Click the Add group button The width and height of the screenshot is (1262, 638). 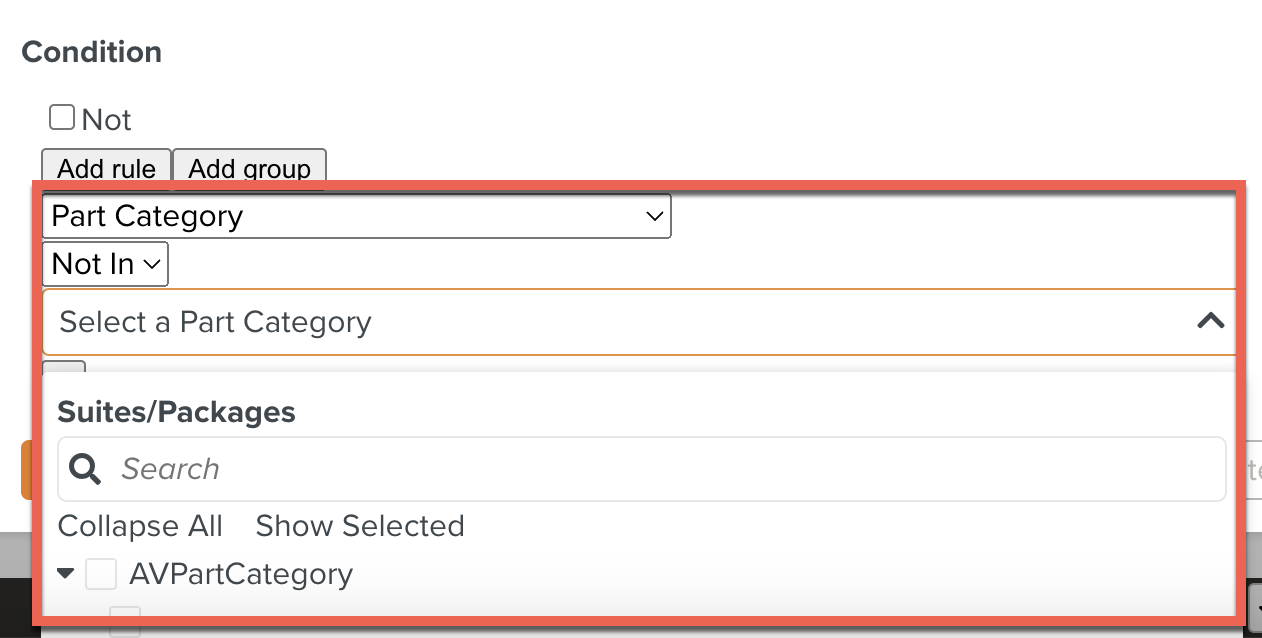click(249, 168)
